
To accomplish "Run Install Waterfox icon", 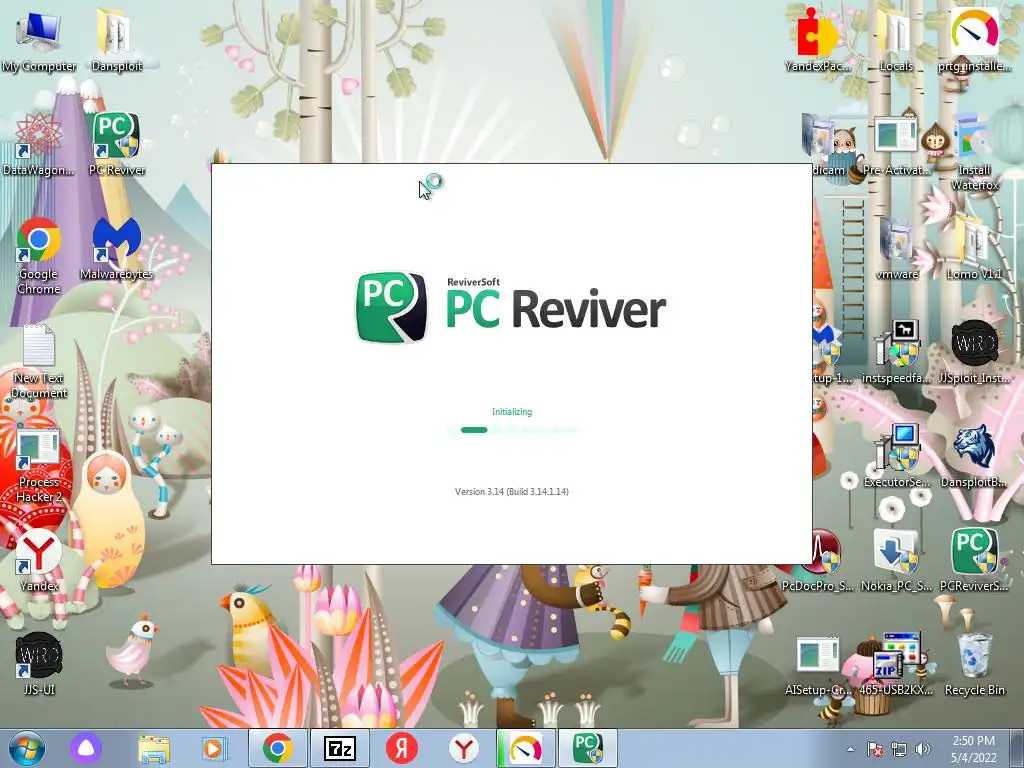I will coord(974,152).
